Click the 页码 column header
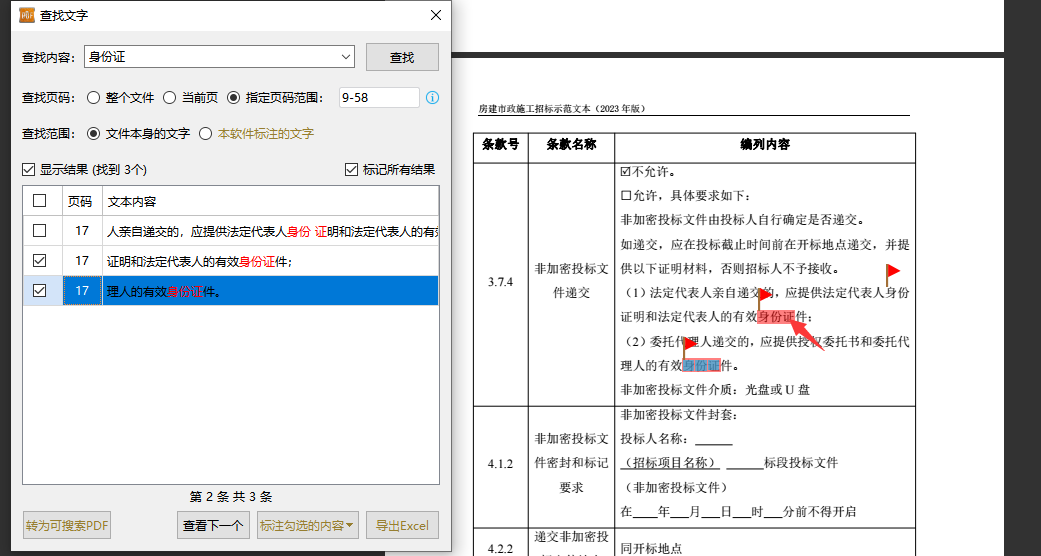This screenshot has height=556, width=1041. pos(80,201)
